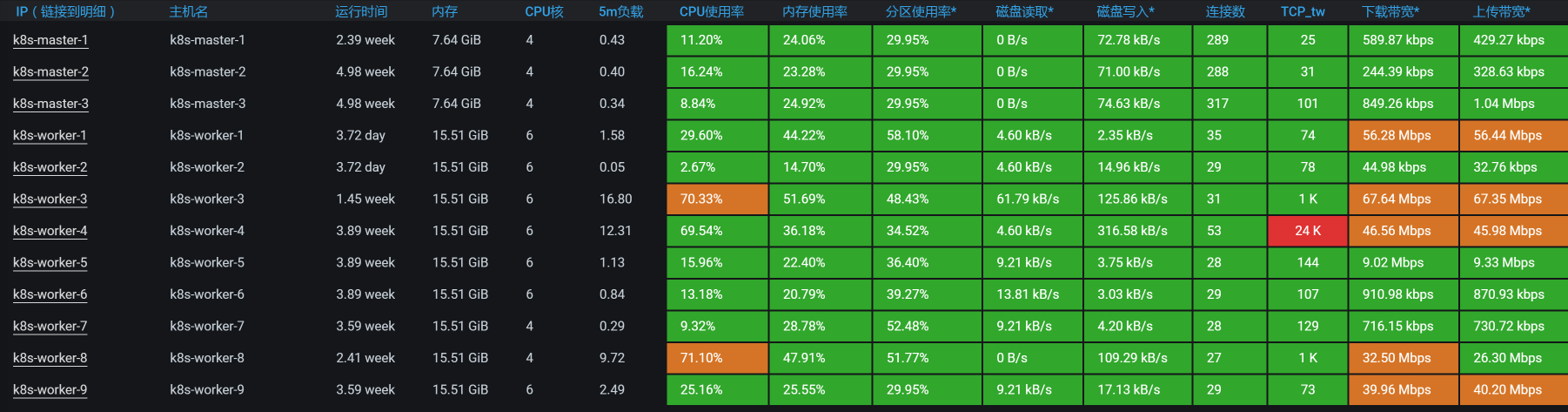The image size is (1568, 412).
Task: Click the orange 70.33% CPU usage cell
Action: tap(717, 199)
